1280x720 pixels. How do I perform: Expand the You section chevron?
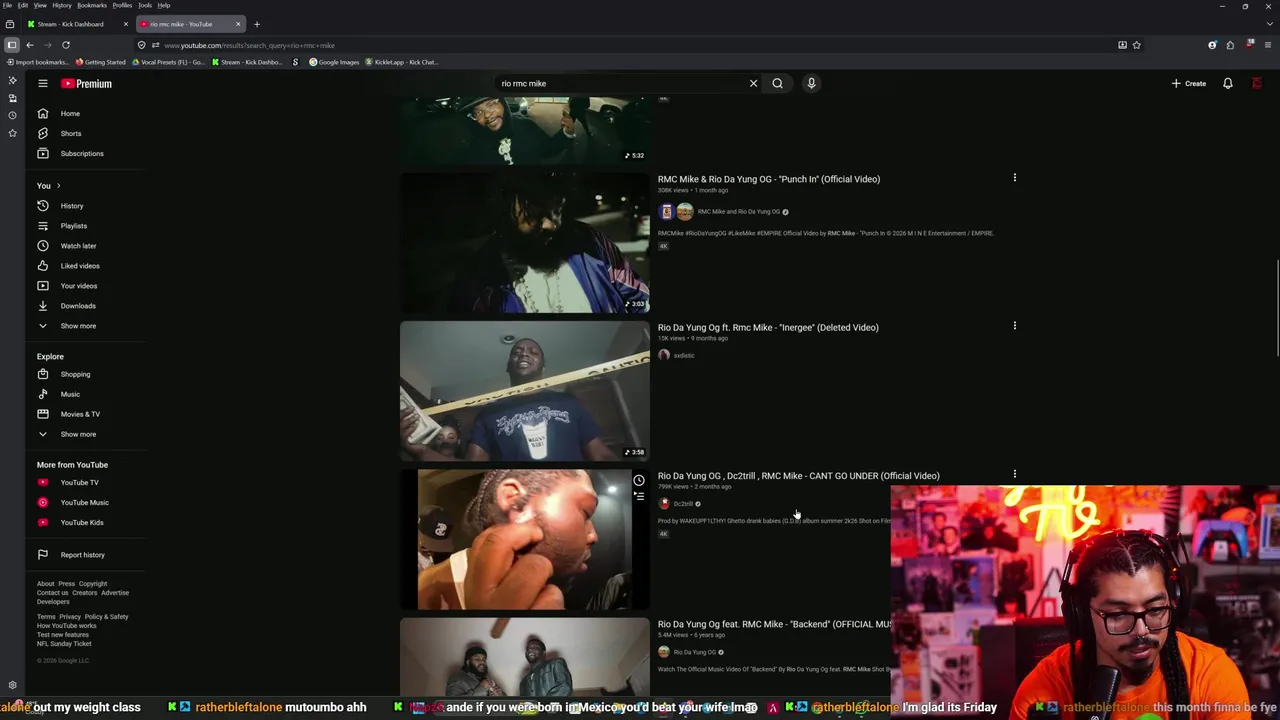58,186
